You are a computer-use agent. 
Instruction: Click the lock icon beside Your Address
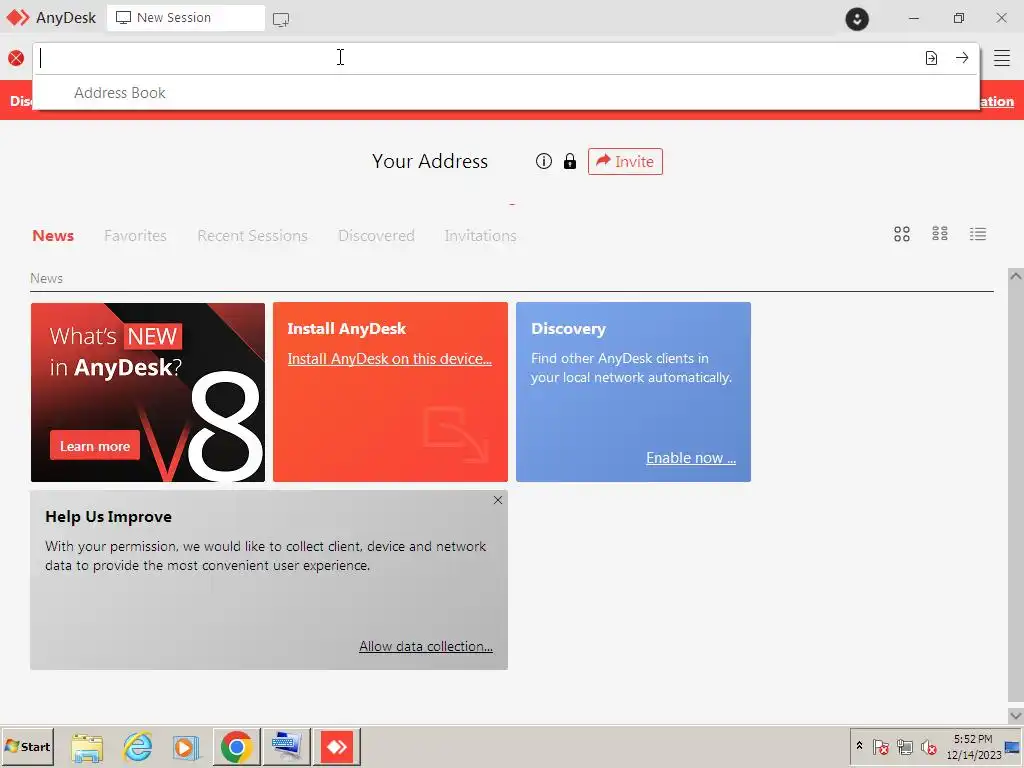point(570,161)
